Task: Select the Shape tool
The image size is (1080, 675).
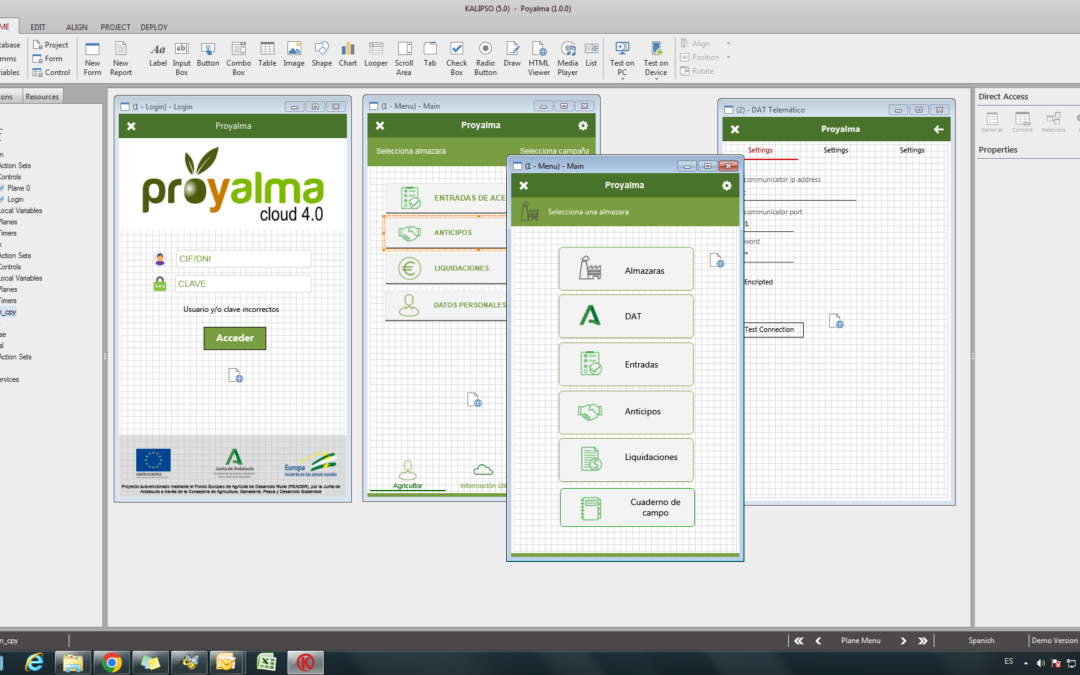Action: click(322, 54)
